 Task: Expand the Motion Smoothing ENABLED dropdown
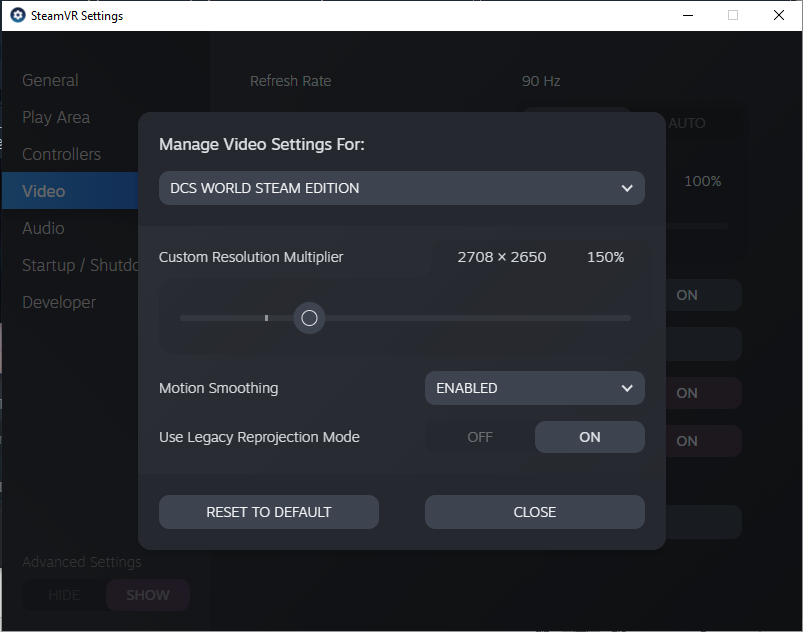[x=535, y=388]
